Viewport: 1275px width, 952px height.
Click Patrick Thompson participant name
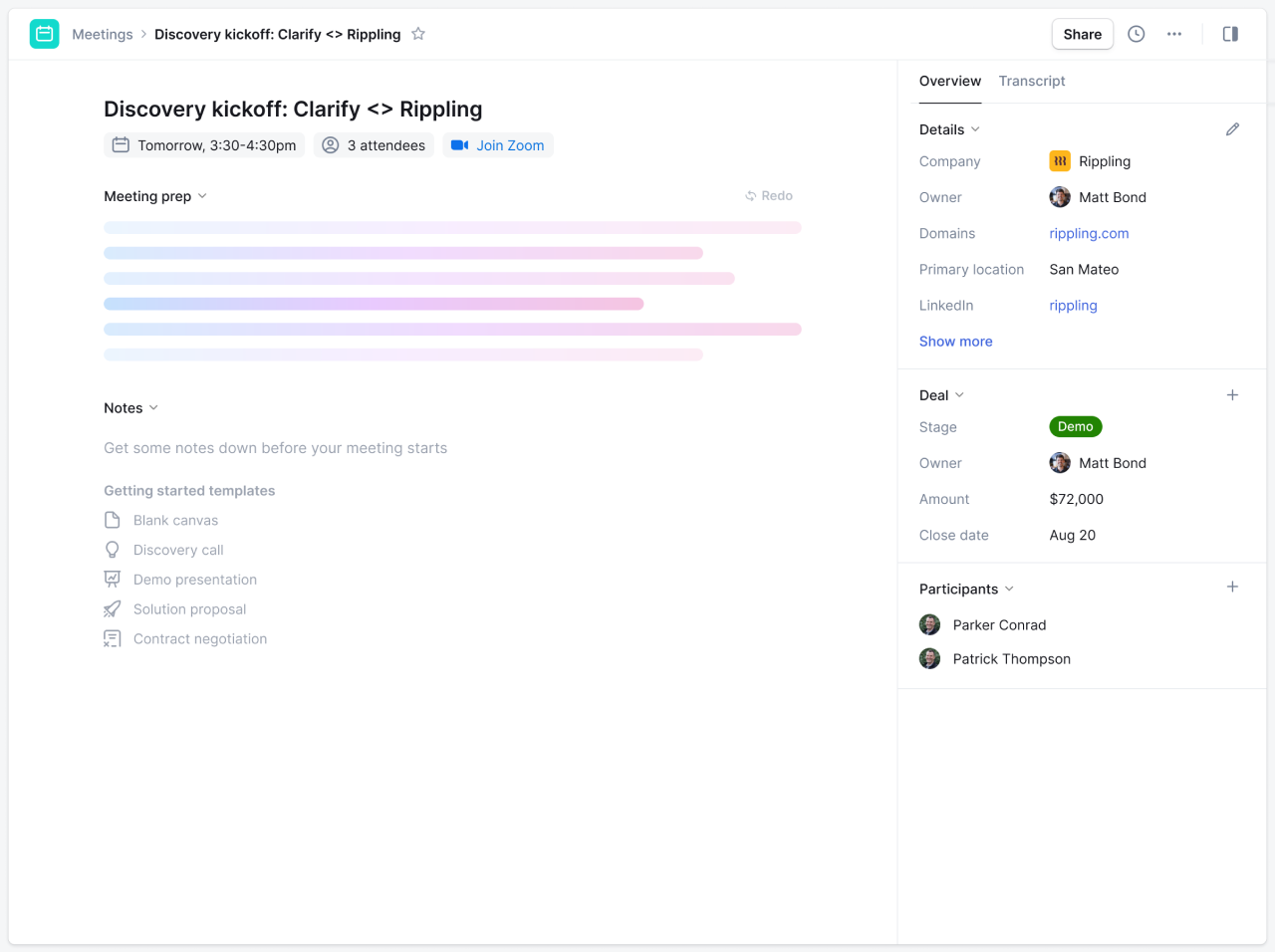(1012, 659)
